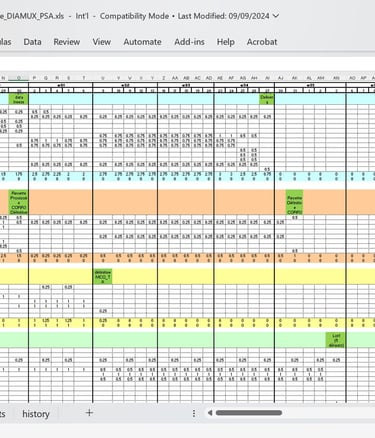
Task: Add a new sheet with the plus icon
Action: coord(89,413)
